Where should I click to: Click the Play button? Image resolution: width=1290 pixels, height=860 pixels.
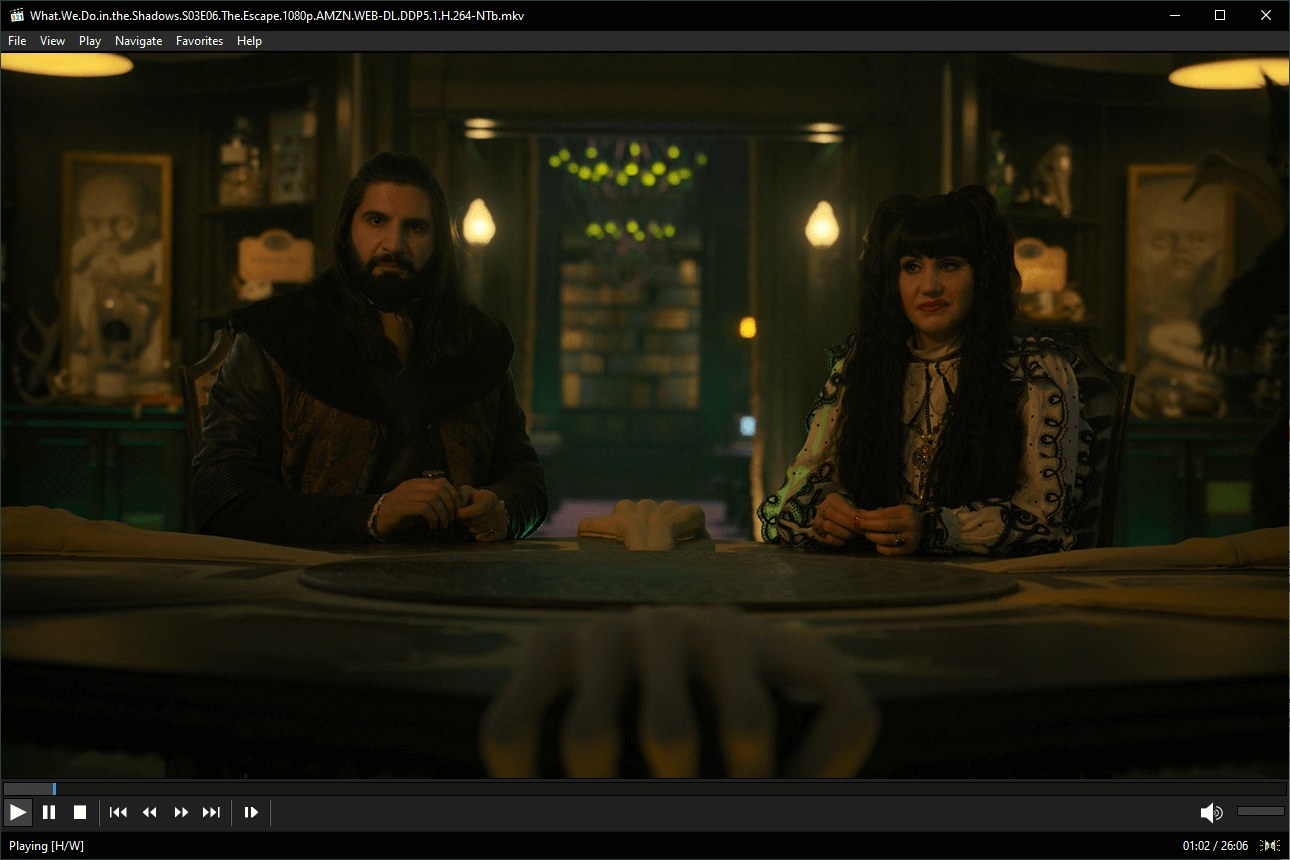point(18,813)
